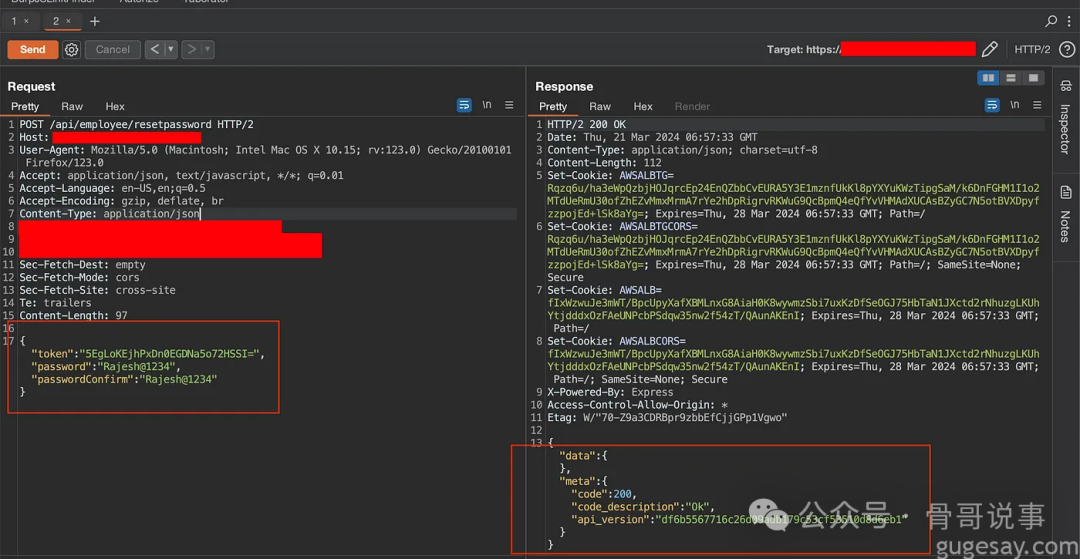The image size is (1080, 559).
Task: Close Repeater tab 2
Action: click(x=68, y=21)
